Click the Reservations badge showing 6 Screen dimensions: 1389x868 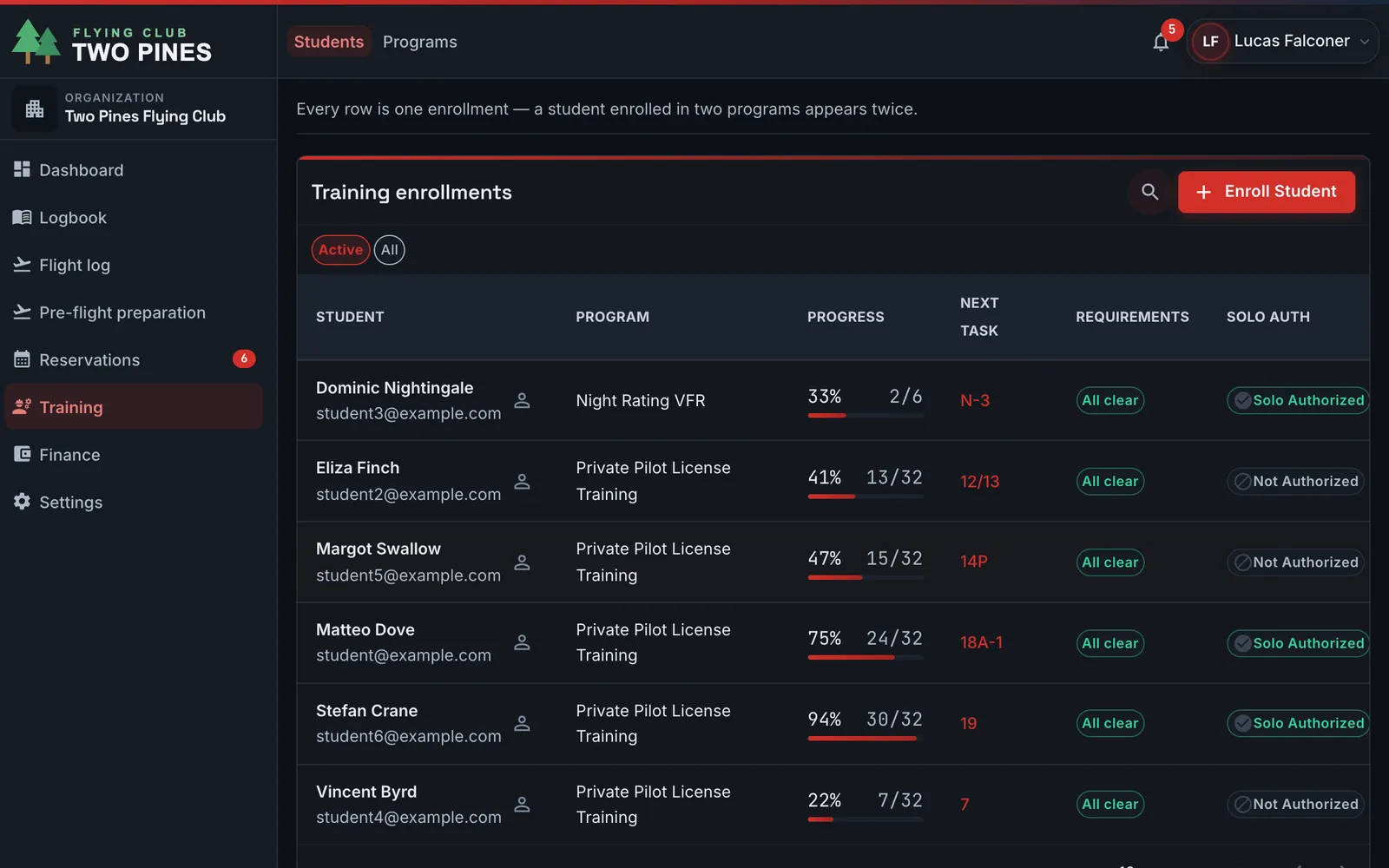click(244, 358)
